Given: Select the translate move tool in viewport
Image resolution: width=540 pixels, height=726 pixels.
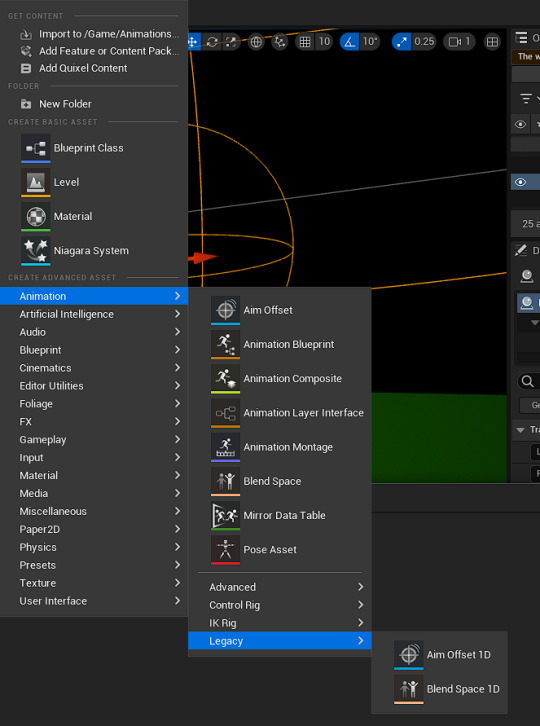Looking at the screenshot, I should tap(193, 42).
